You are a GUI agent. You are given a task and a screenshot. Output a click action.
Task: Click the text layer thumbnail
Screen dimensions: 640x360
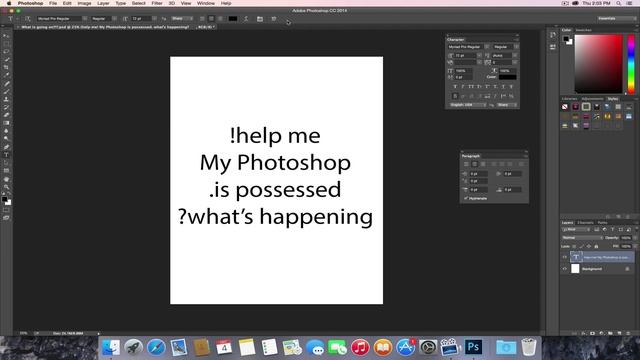[x=576, y=257]
